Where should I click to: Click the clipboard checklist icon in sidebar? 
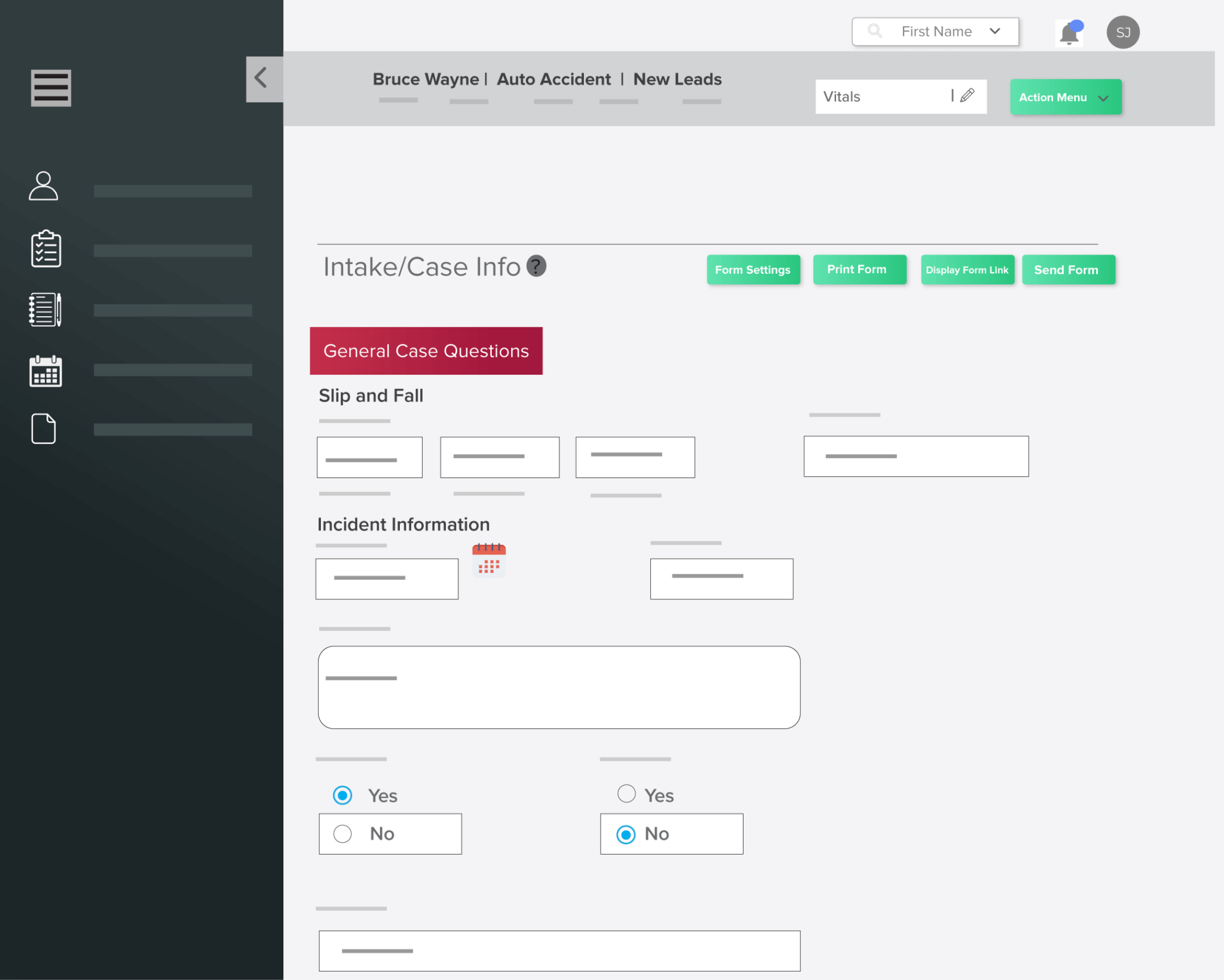(46, 249)
